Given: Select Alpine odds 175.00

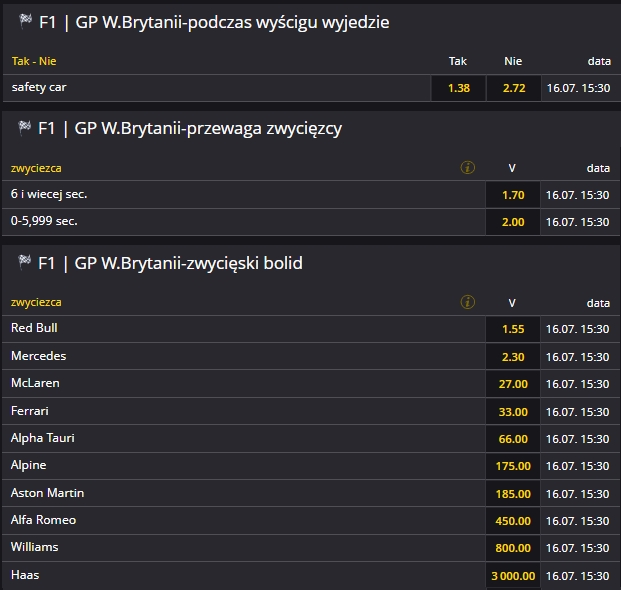Looking at the screenshot, I should [513, 466].
